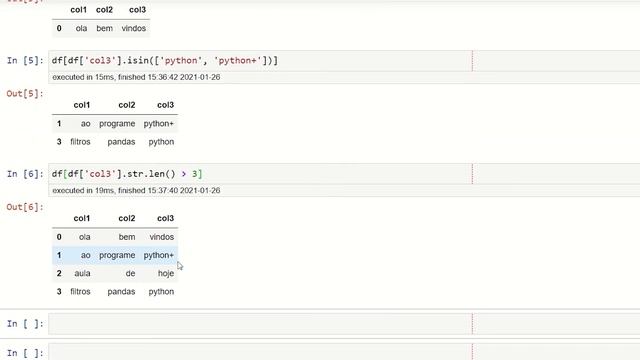Click 'python' cell in row 3 of Out[5]

(161, 142)
